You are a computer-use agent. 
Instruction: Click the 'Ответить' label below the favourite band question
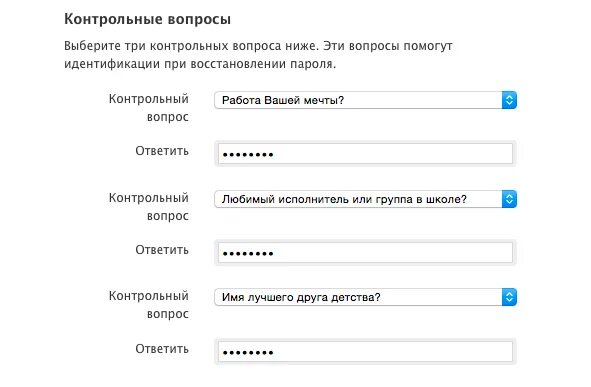(x=162, y=250)
